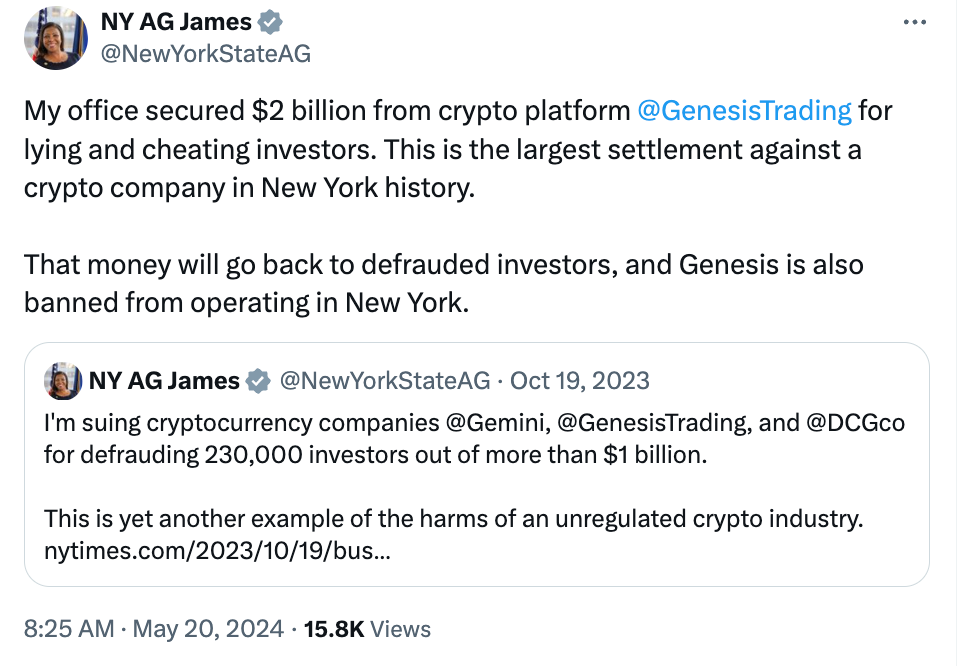The width and height of the screenshot is (960, 666).
Task: Open the @NewYorkStateAG handle under main name
Action: [x=206, y=54]
